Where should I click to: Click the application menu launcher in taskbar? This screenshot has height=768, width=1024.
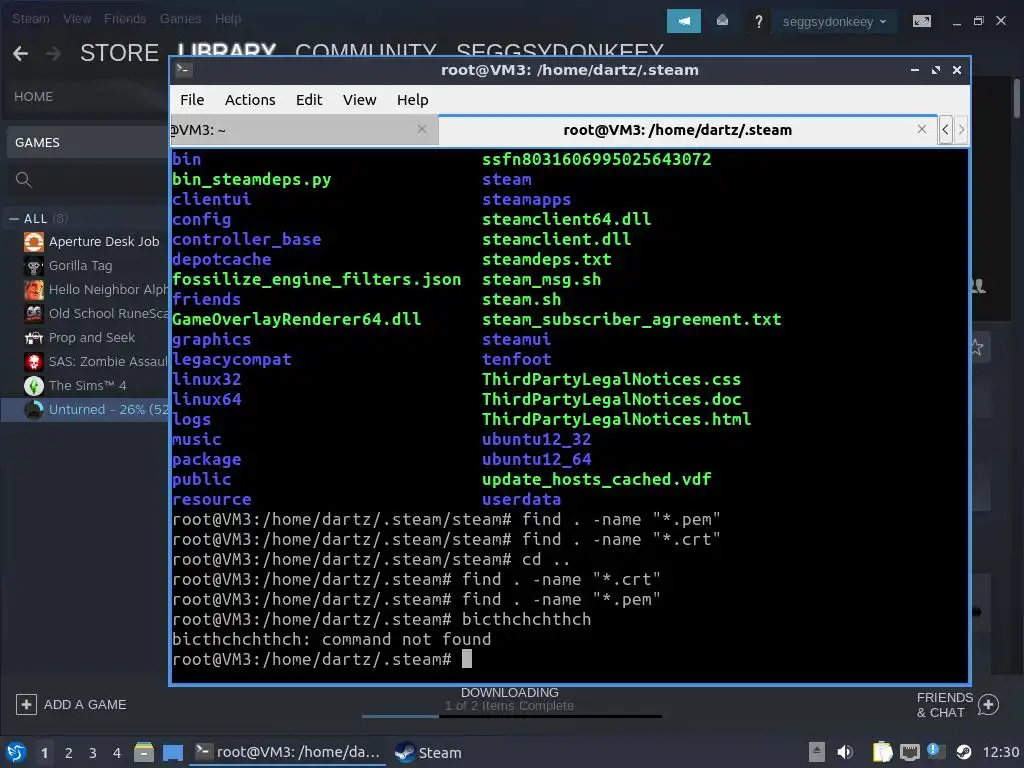point(16,752)
